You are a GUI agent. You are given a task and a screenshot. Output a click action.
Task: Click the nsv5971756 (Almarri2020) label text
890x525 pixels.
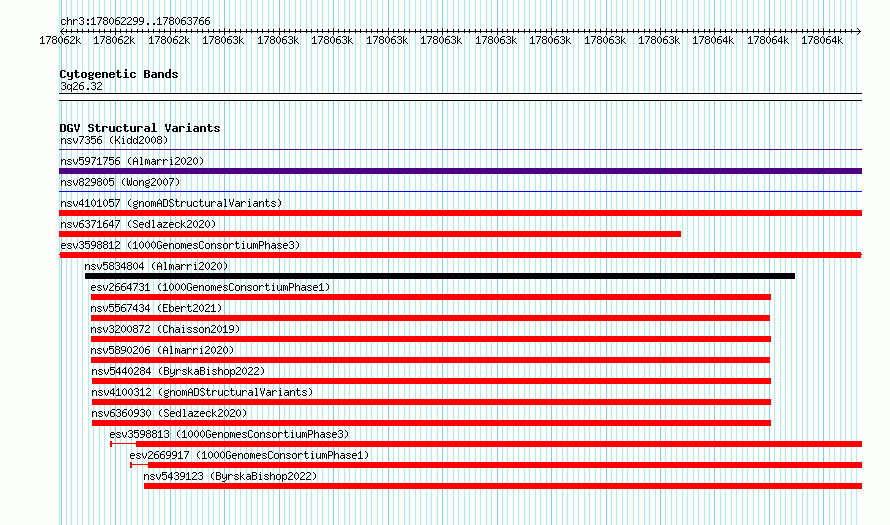[x=132, y=161]
